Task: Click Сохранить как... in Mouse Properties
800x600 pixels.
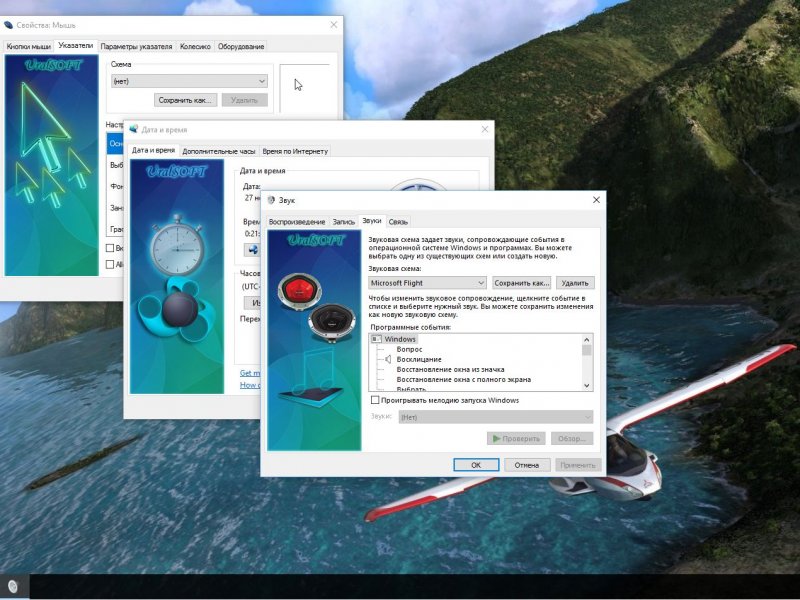Action: [185, 100]
